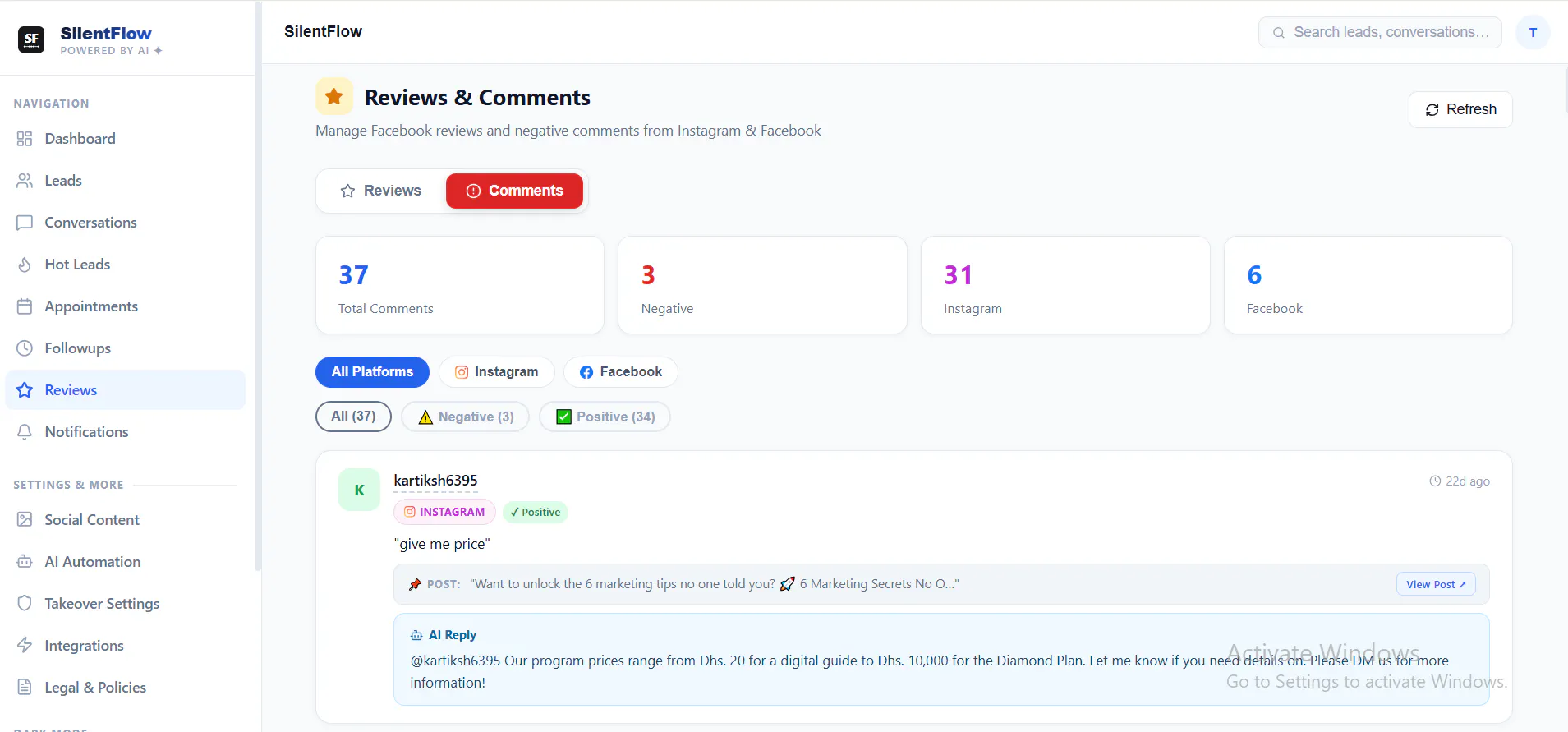Screen dimensions: 1568x732
Task: Click the AI Reply robot icon
Action: click(x=416, y=635)
